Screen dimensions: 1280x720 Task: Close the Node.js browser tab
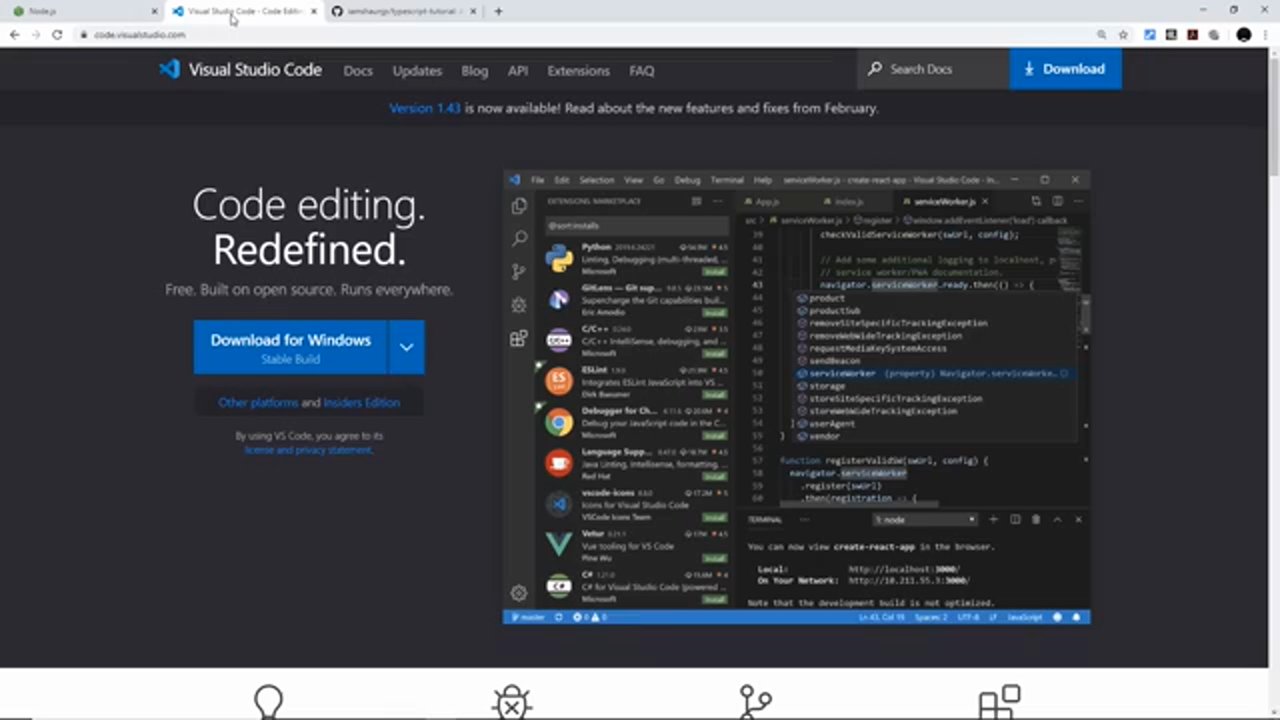154,11
